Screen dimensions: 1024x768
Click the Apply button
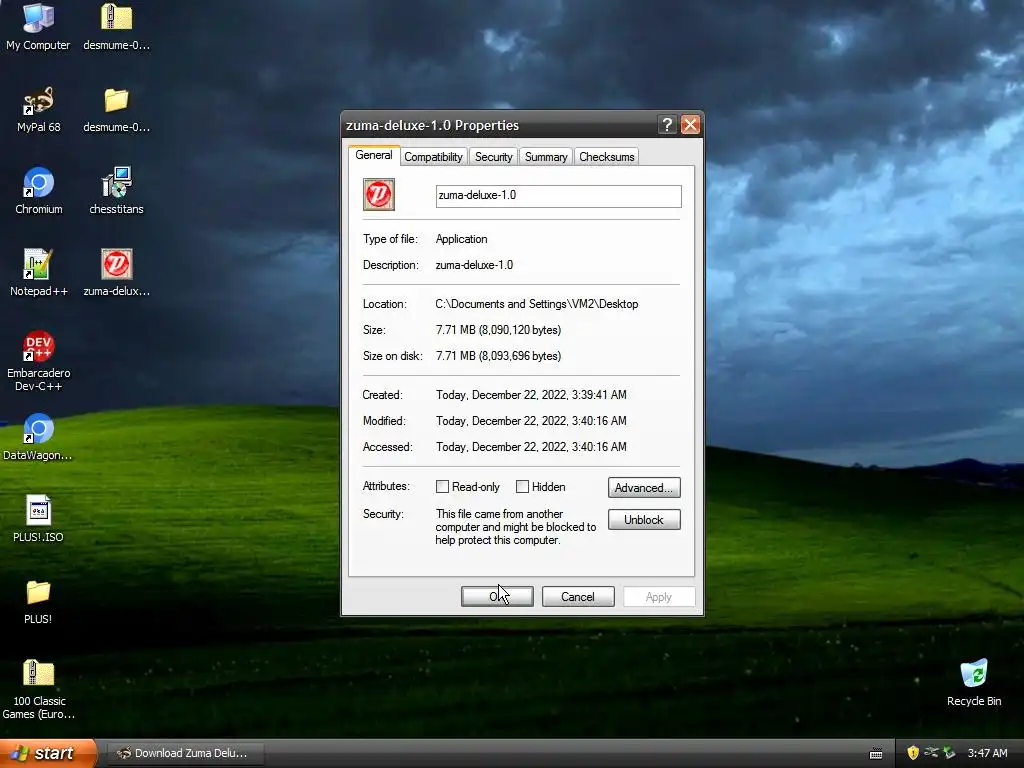[x=659, y=596]
